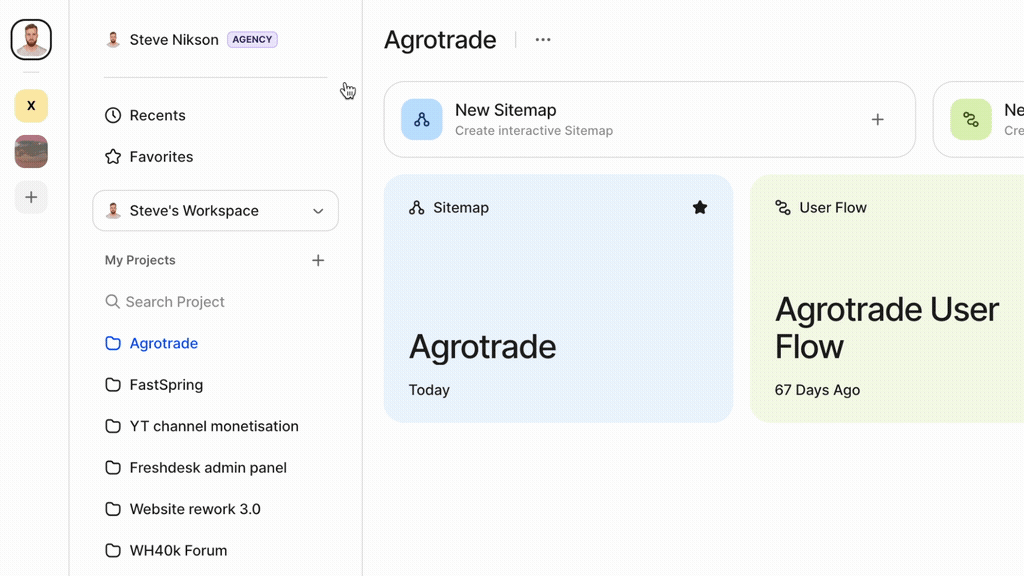Open the three-dots menu beside Agrotrade title

[543, 40]
